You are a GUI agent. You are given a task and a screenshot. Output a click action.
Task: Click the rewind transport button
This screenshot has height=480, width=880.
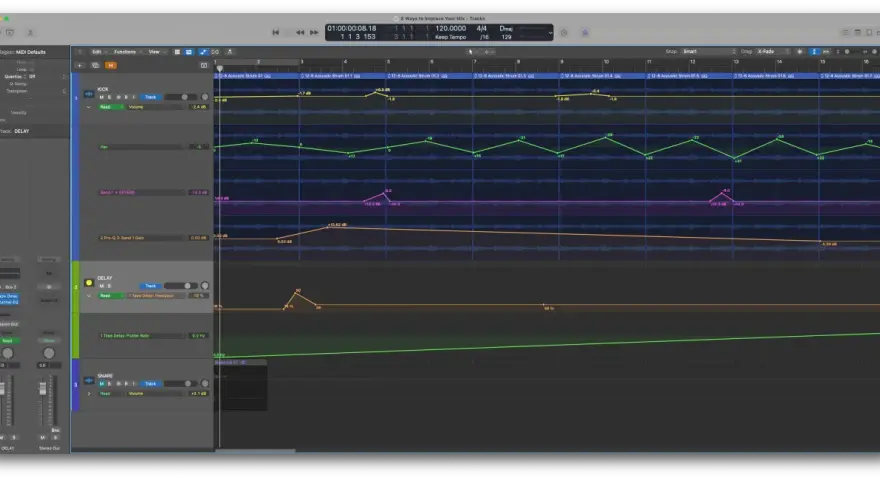coord(300,33)
